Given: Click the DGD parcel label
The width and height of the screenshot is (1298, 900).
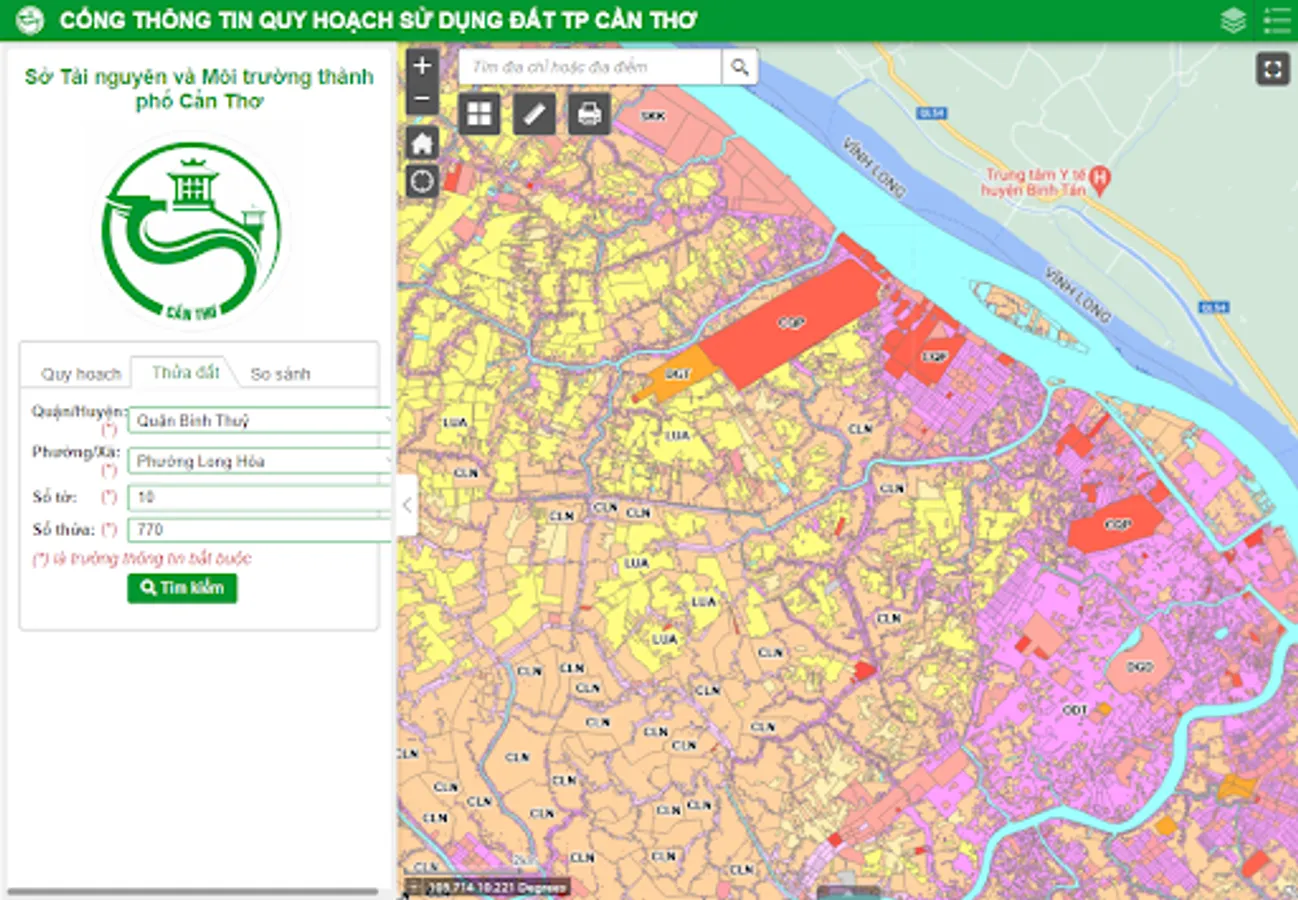Looking at the screenshot, I should (x=1141, y=667).
